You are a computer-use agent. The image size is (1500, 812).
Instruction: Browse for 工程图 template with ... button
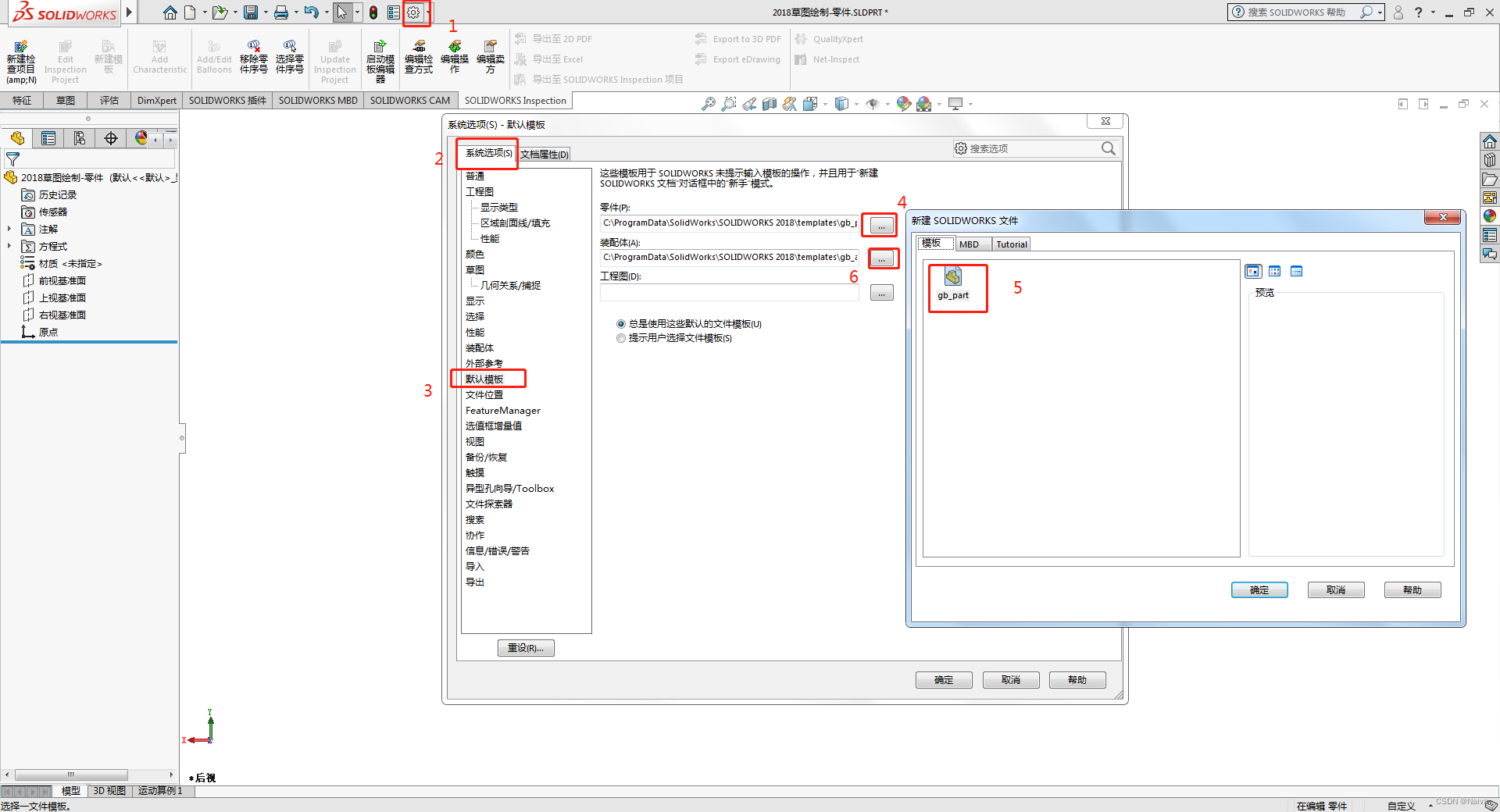881,294
